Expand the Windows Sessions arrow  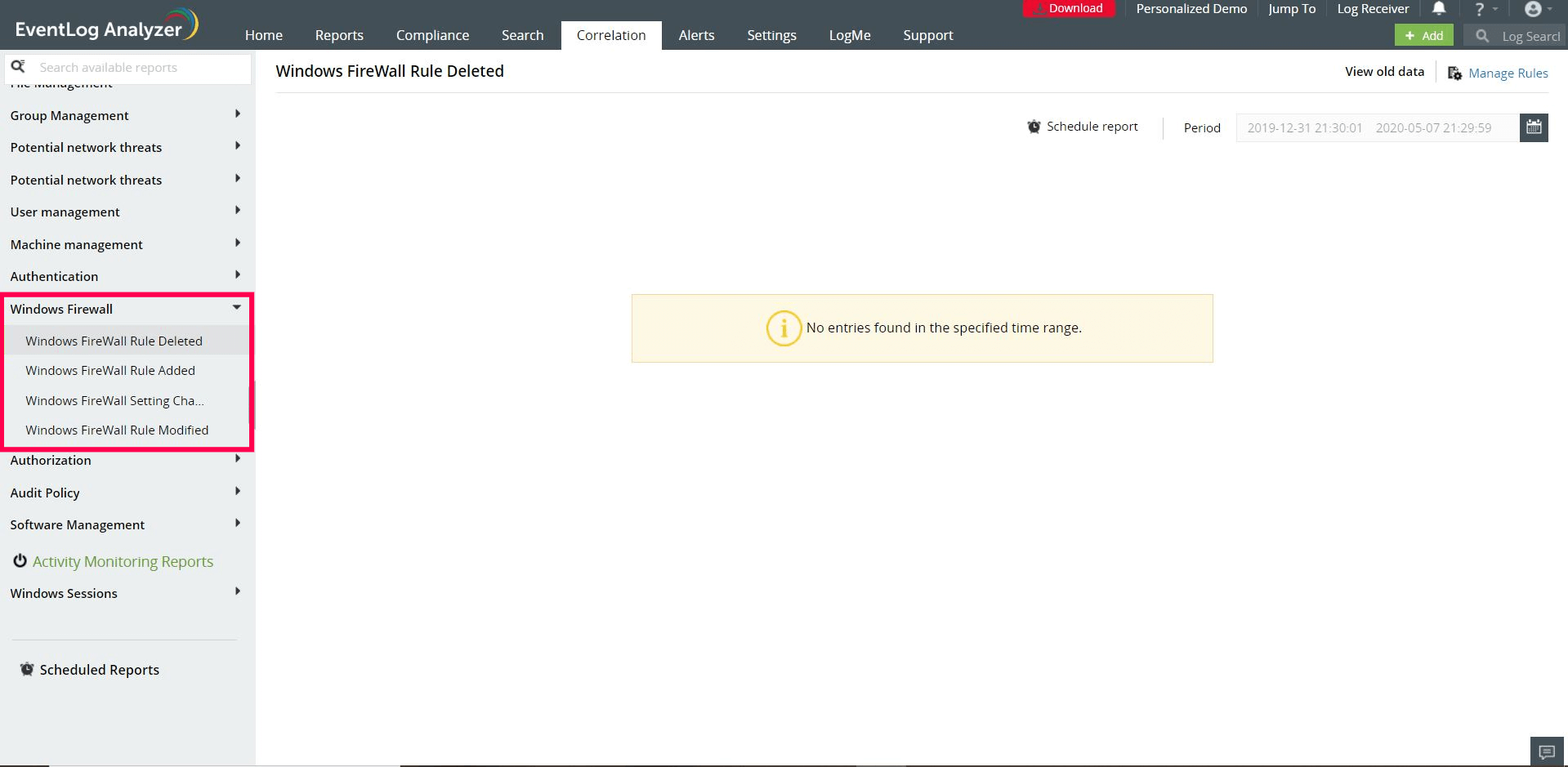pos(238,591)
